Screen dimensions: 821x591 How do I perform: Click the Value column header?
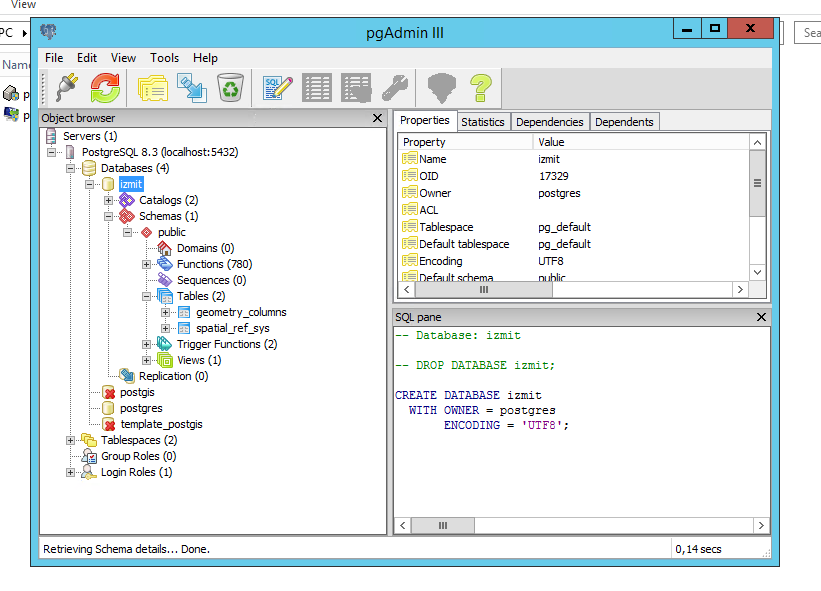pos(641,142)
